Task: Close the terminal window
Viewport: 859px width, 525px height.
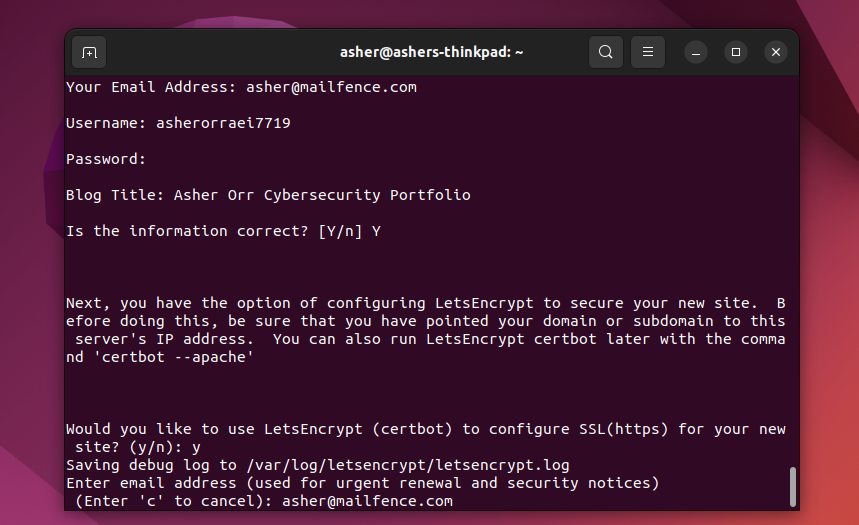Action: [x=776, y=52]
